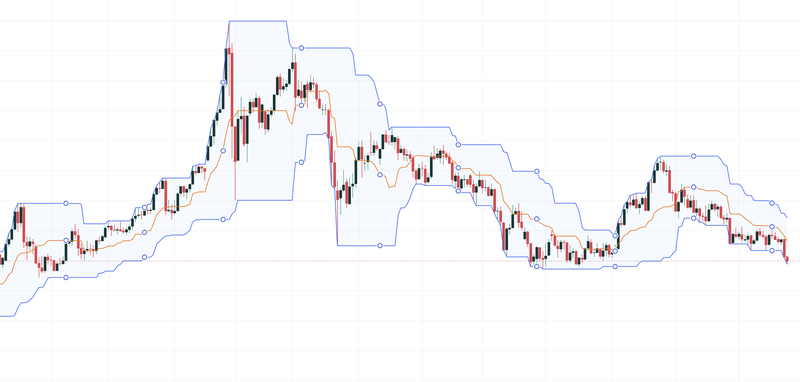Click flat top of the highest upper-band plateau
Viewport: 800px width, 382px height.
pyautogui.click(x=258, y=21)
